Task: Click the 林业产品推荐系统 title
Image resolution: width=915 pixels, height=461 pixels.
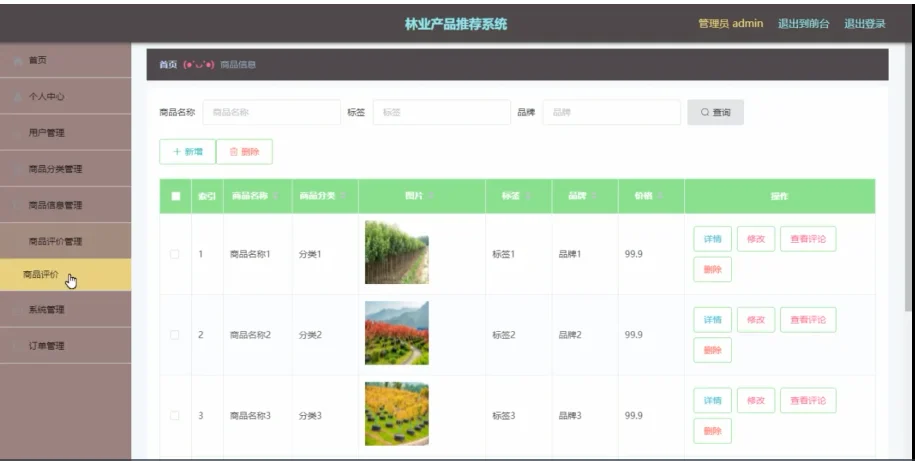Action: (x=456, y=24)
